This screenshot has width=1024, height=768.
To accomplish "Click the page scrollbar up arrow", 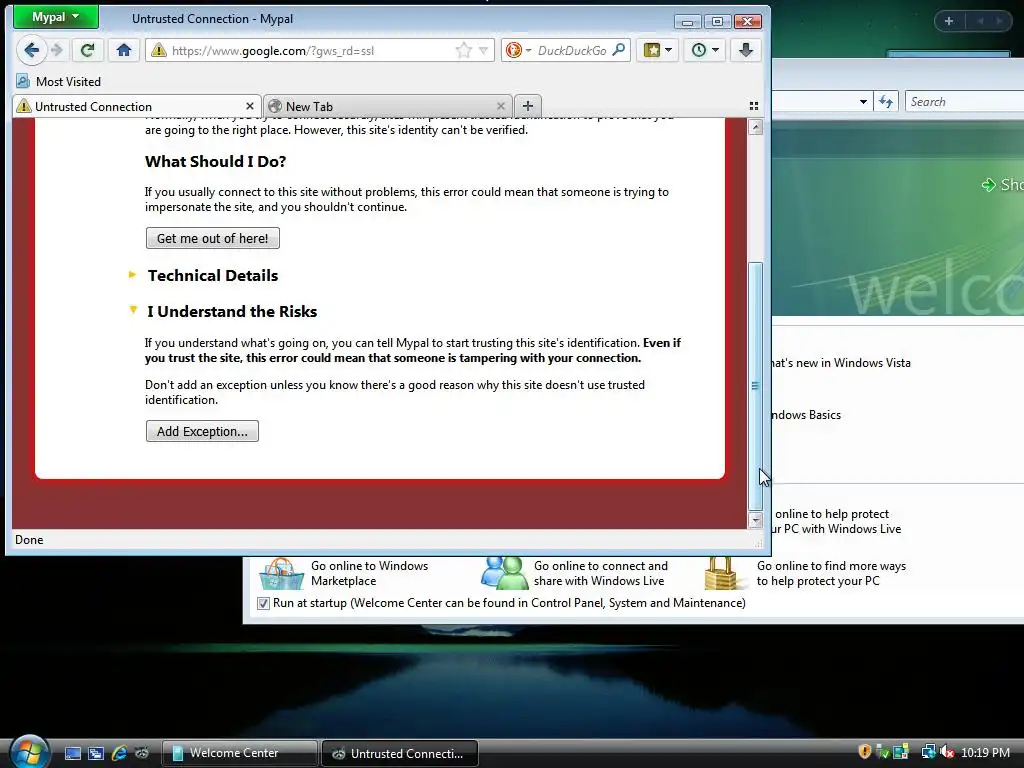I will click(756, 127).
